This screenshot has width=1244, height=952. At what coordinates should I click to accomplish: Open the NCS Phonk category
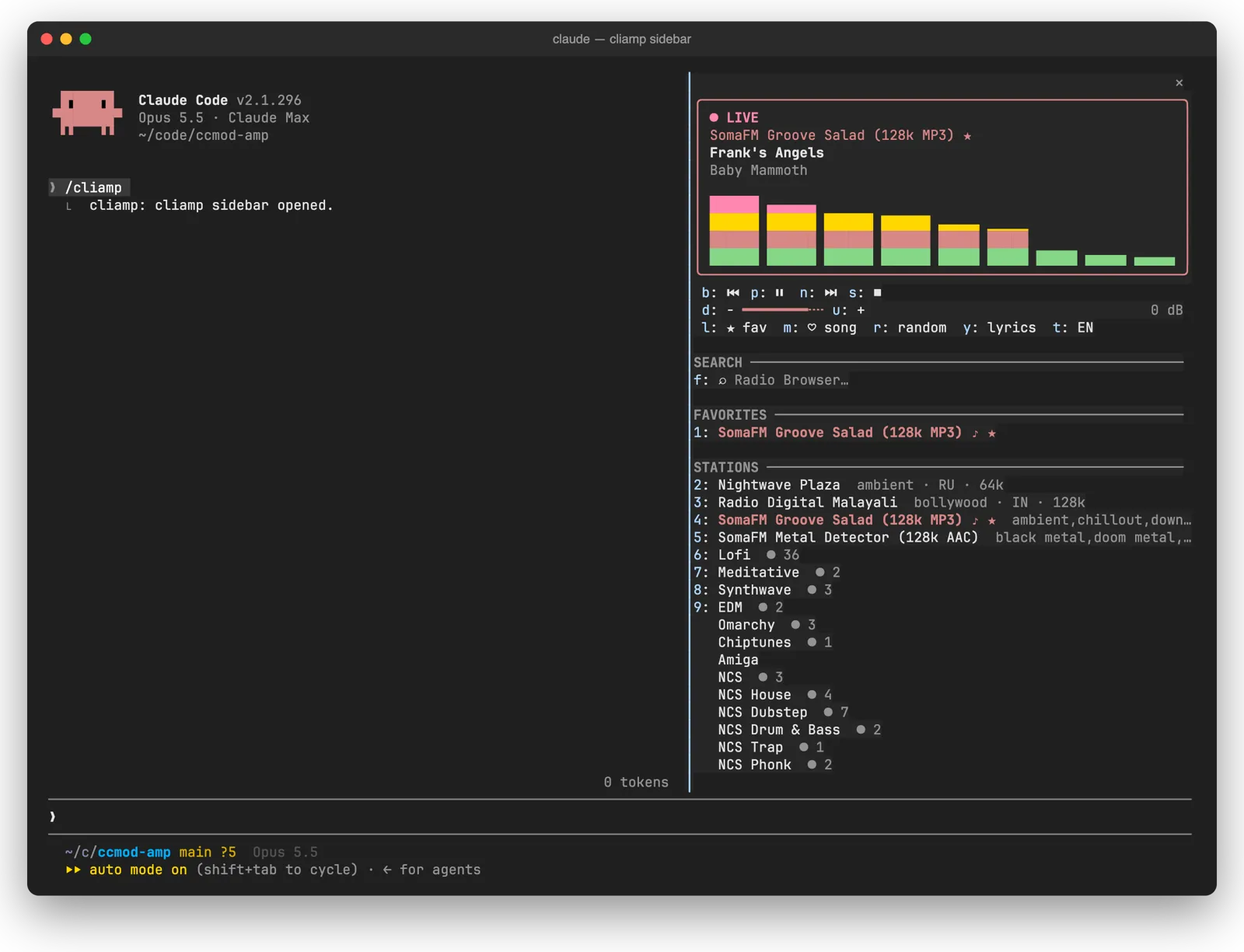775,765
